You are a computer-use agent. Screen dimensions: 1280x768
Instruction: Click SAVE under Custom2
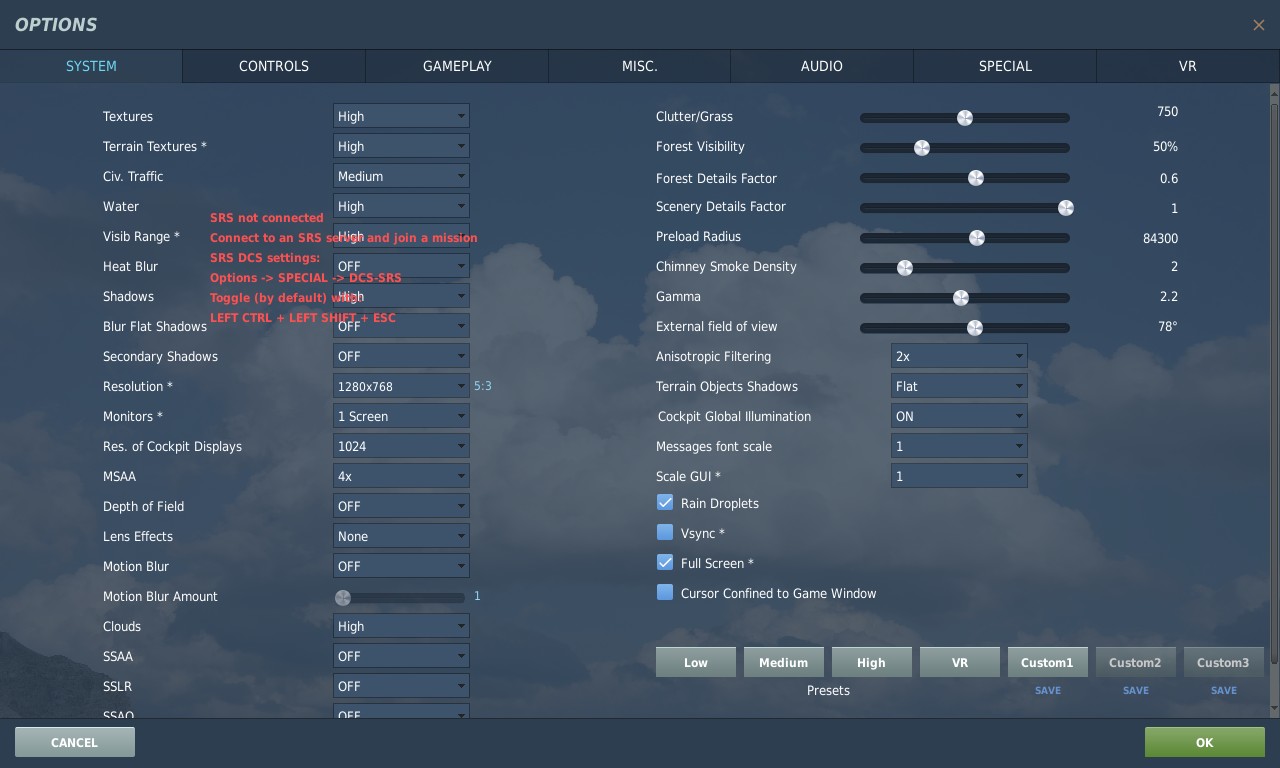click(1136, 690)
